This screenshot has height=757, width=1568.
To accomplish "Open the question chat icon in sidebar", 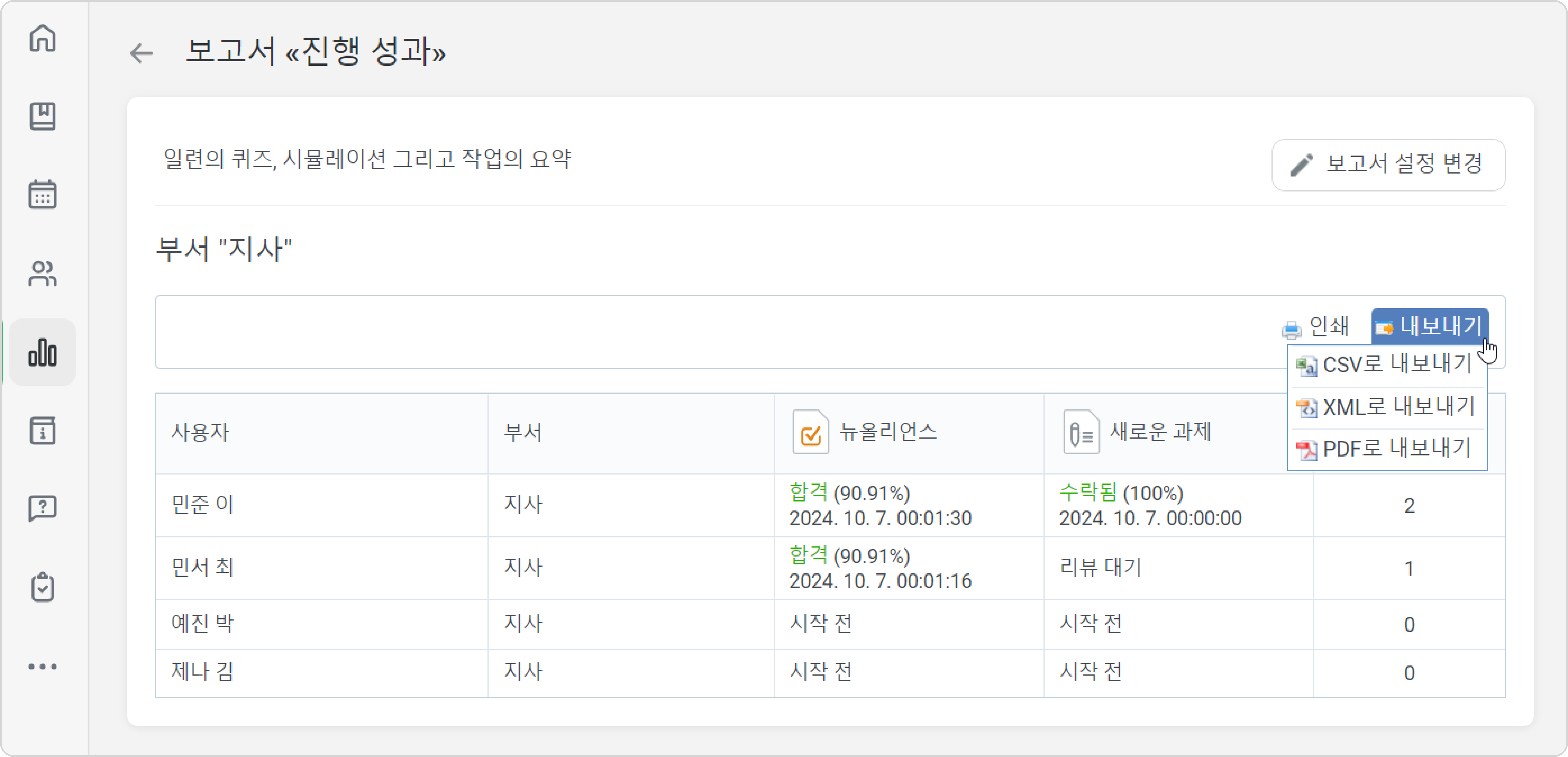I will (x=43, y=508).
